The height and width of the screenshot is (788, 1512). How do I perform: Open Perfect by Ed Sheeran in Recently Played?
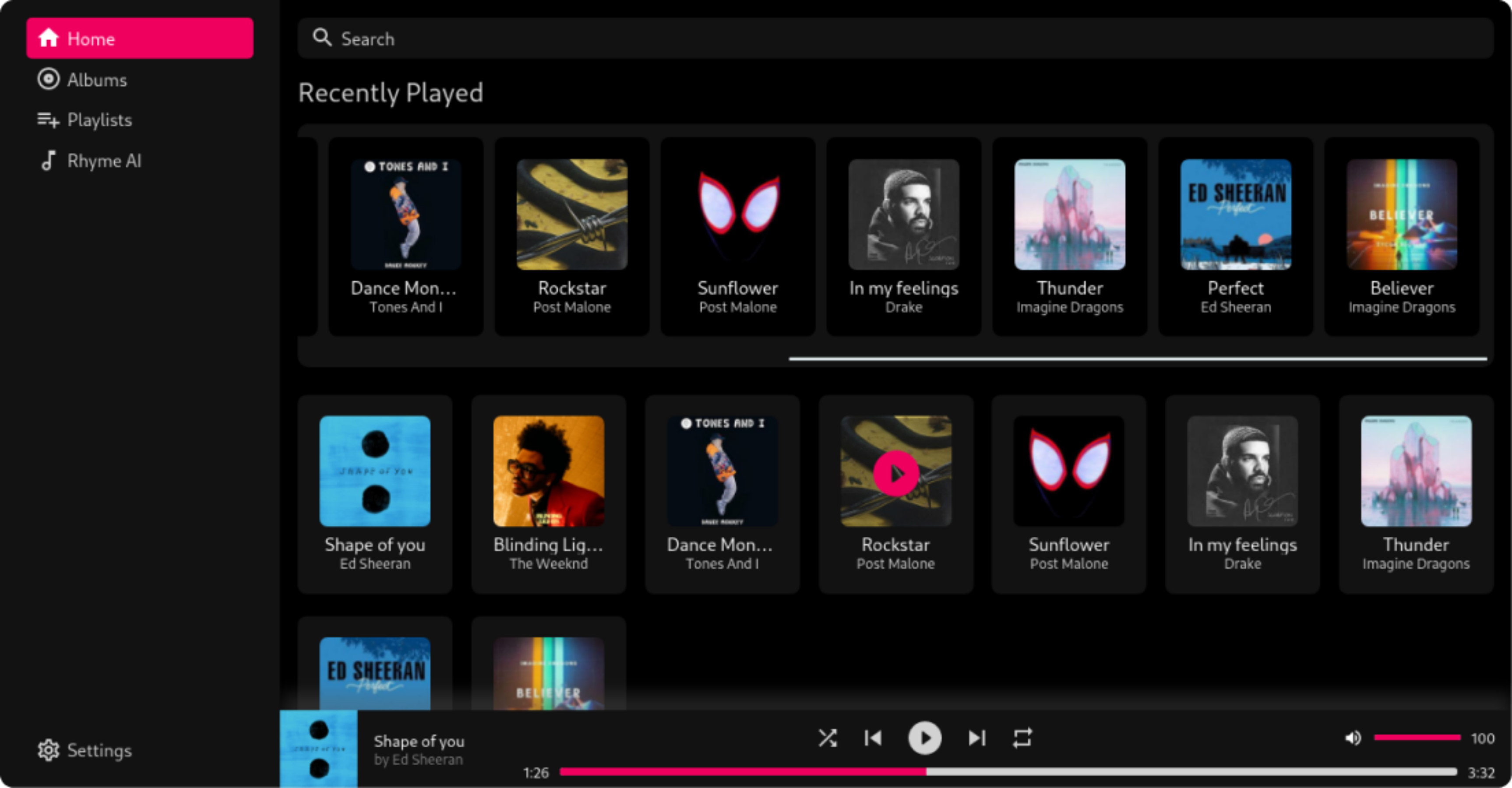click(1236, 236)
